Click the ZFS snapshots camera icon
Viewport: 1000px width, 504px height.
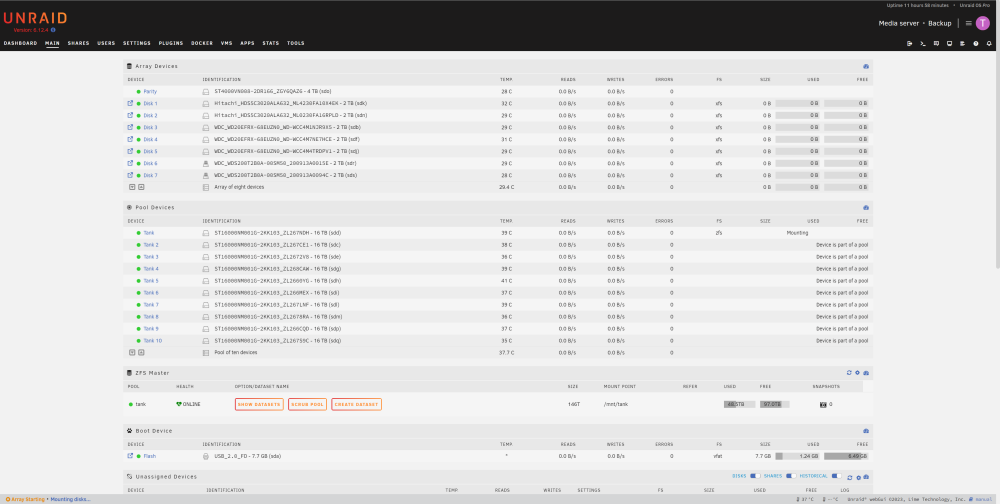pyautogui.click(x=823, y=404)
